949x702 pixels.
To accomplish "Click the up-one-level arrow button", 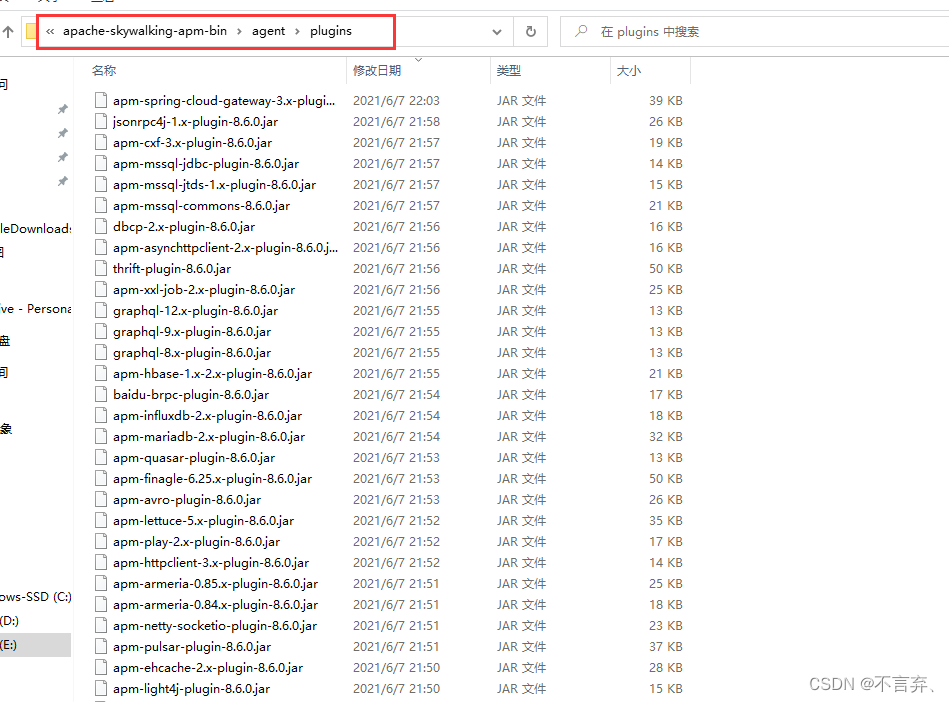I will click(8, 31).
